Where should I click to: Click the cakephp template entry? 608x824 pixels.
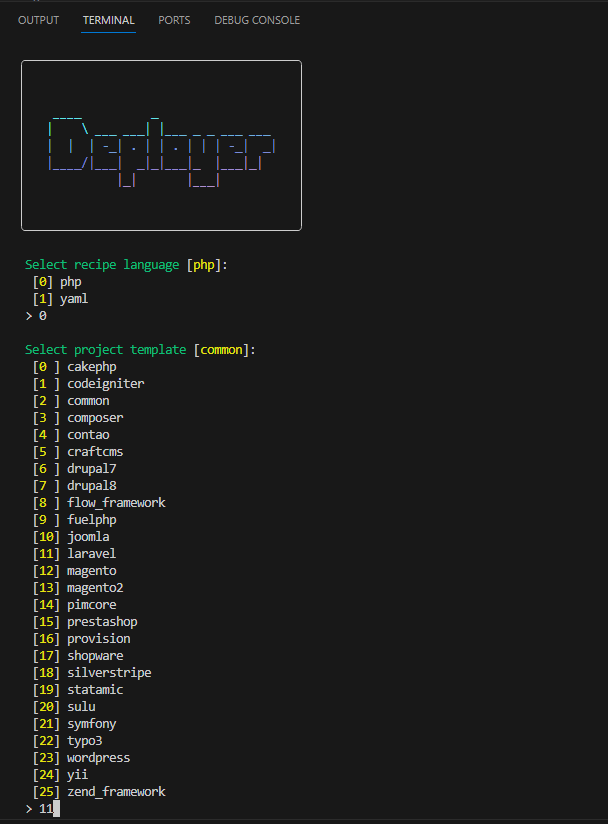[x=91, y=367]
